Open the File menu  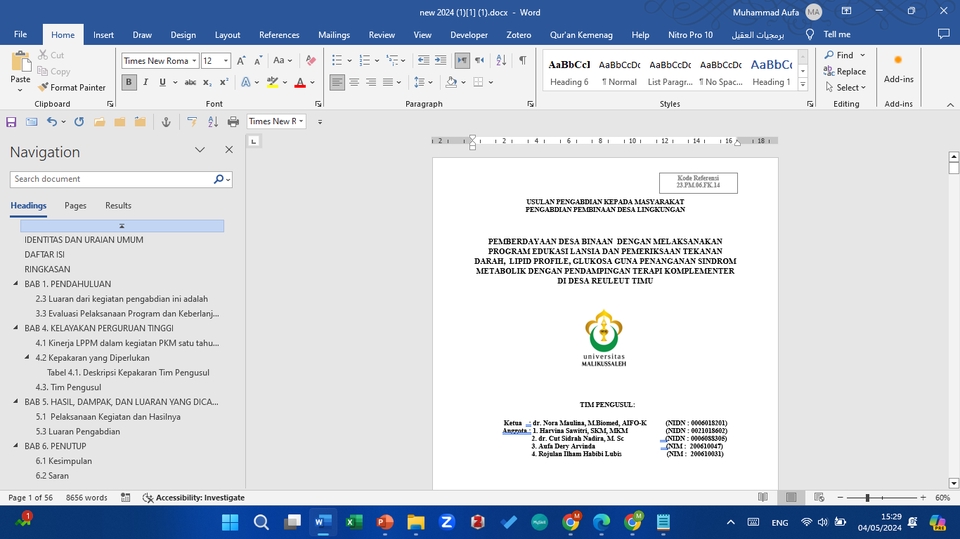(x=20, y=35)
